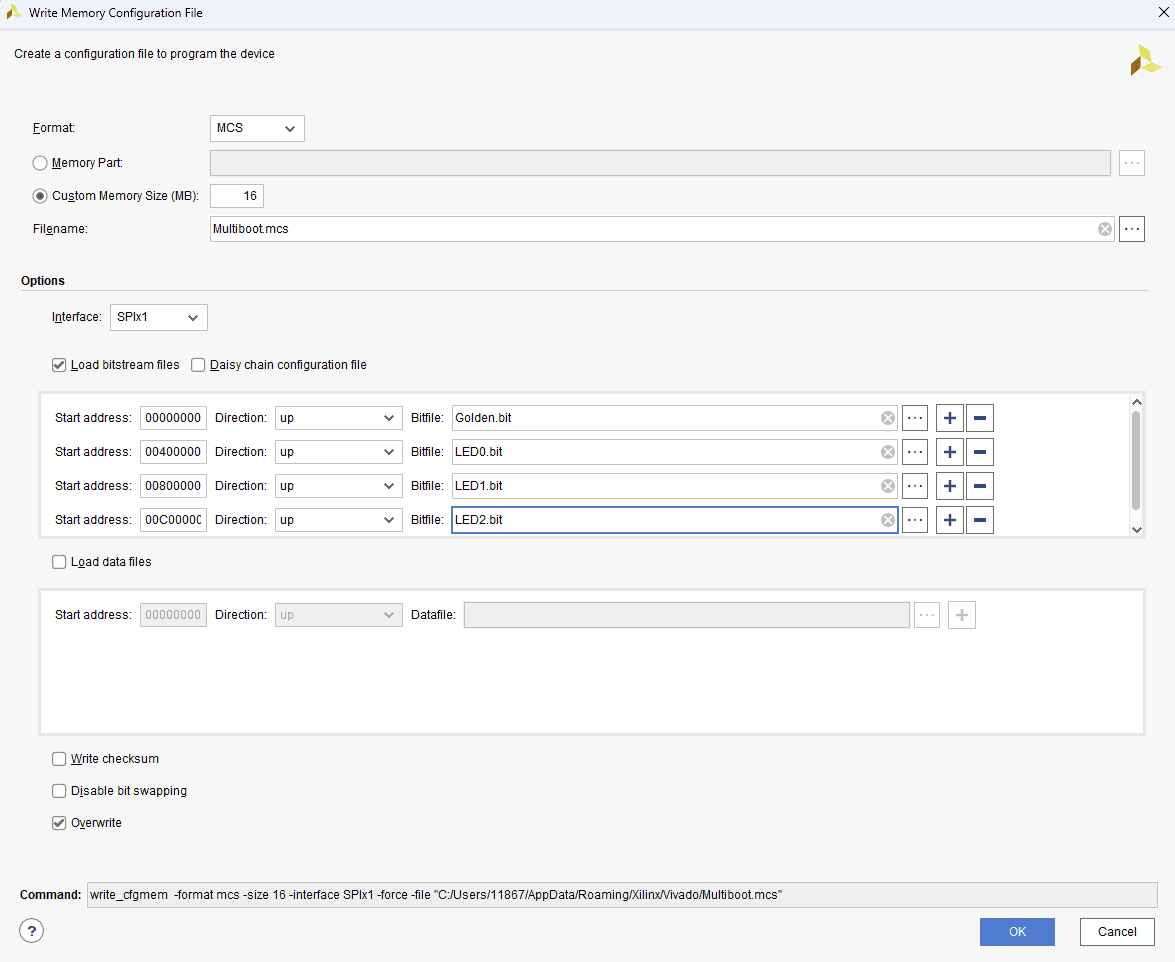Remove the LED2.bit bitfile row

tap(980, 520)
